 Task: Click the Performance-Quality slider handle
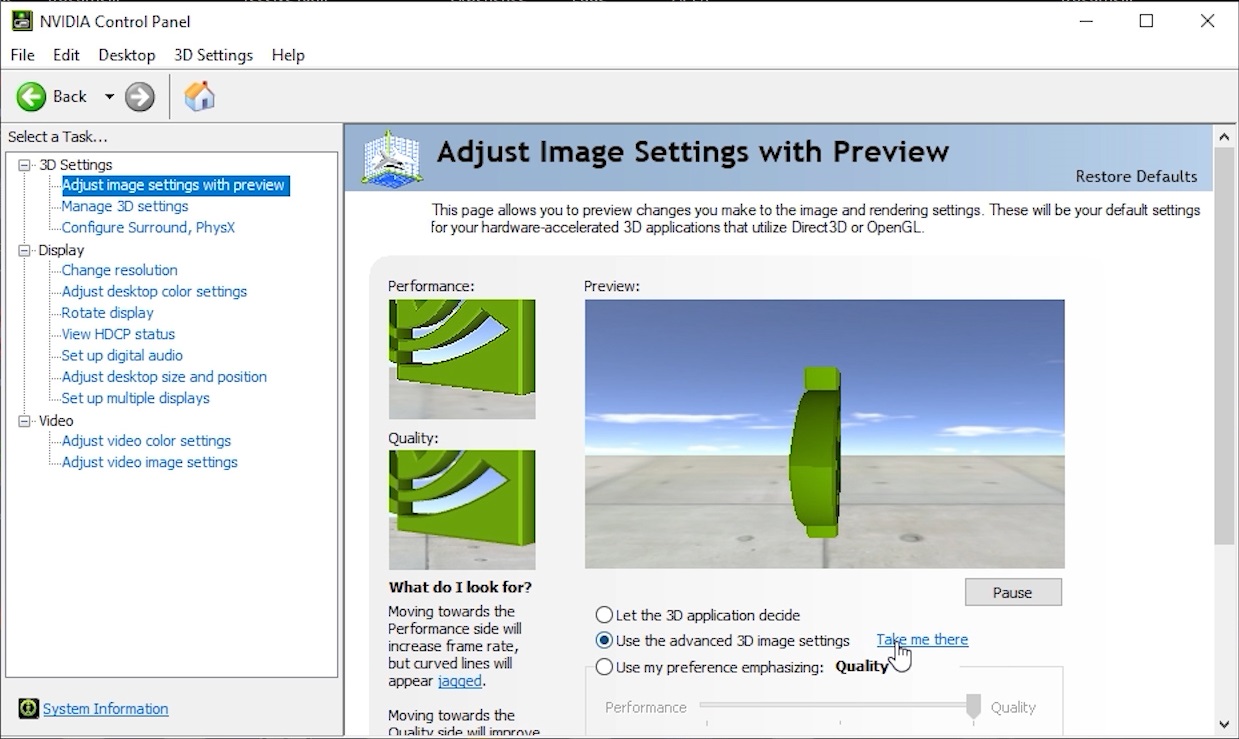pos(973,708)
